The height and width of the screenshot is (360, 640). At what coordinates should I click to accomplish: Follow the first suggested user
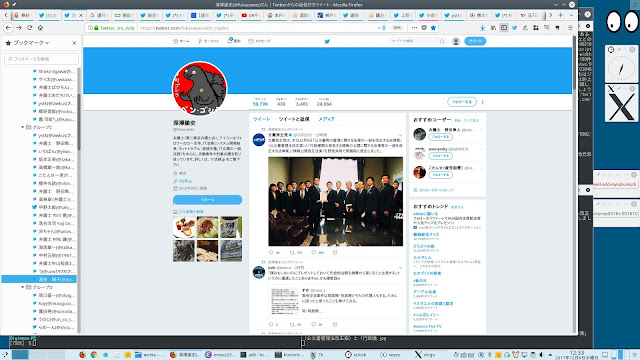[x=440, y=137]
